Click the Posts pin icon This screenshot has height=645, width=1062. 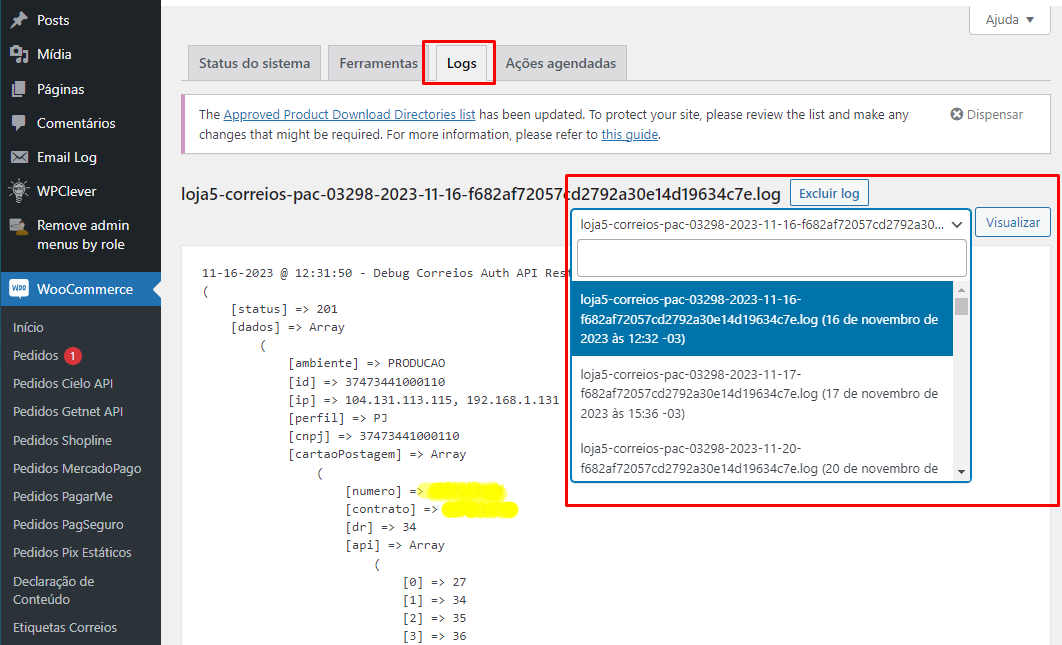19,20
